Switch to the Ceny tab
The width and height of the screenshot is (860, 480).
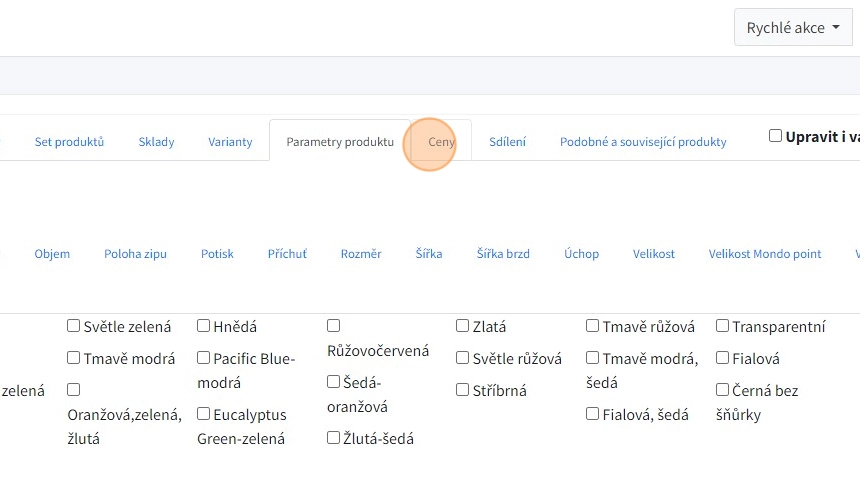tap(441, 142)
